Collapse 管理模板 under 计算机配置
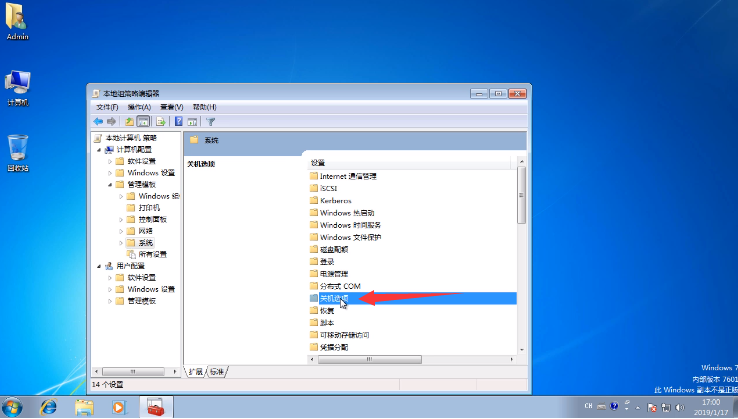Image resolution: width=738 pixels, height=419 pixels. pos(110,185)
